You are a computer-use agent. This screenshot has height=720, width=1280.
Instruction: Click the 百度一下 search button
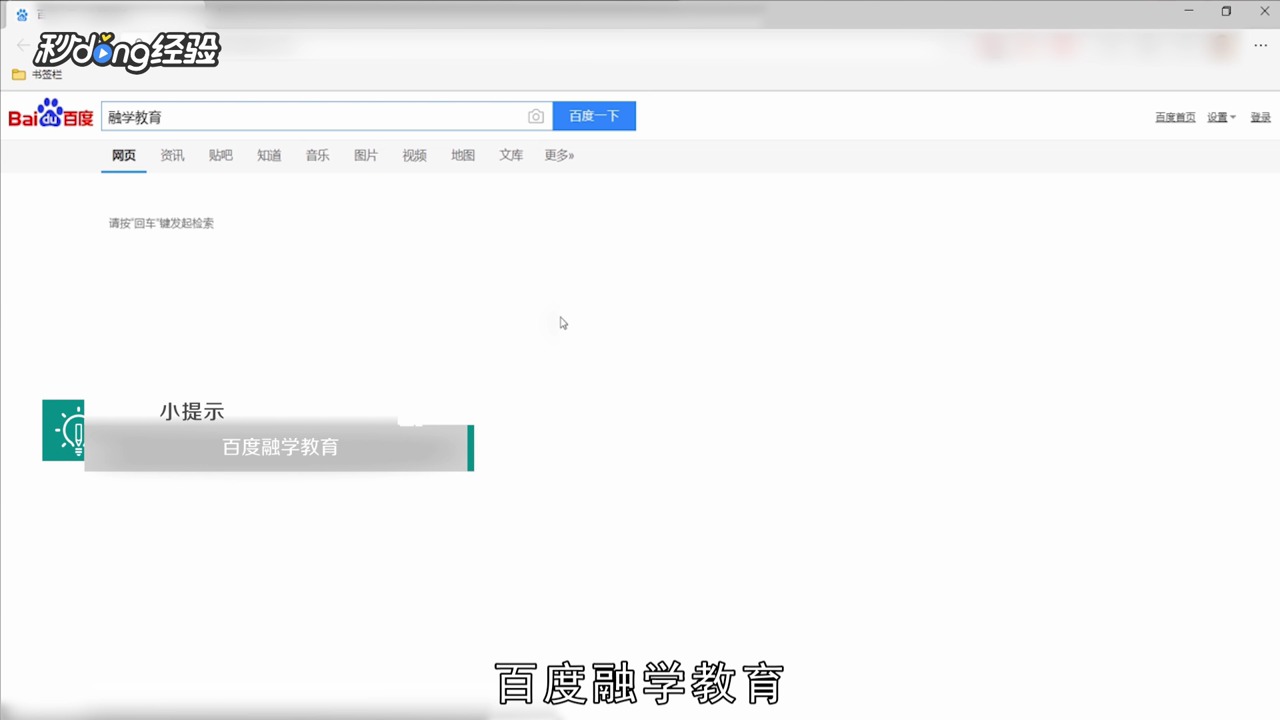coord(594,116)
